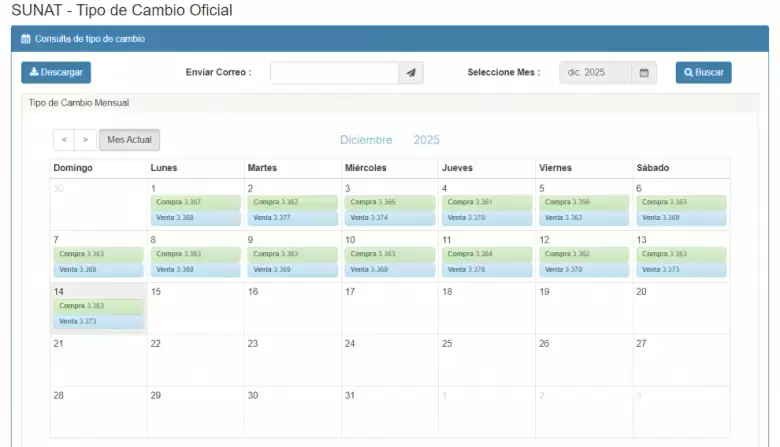
Task: Click the Buscar search button
Action: pyautogui.click(x=703, y=73)
